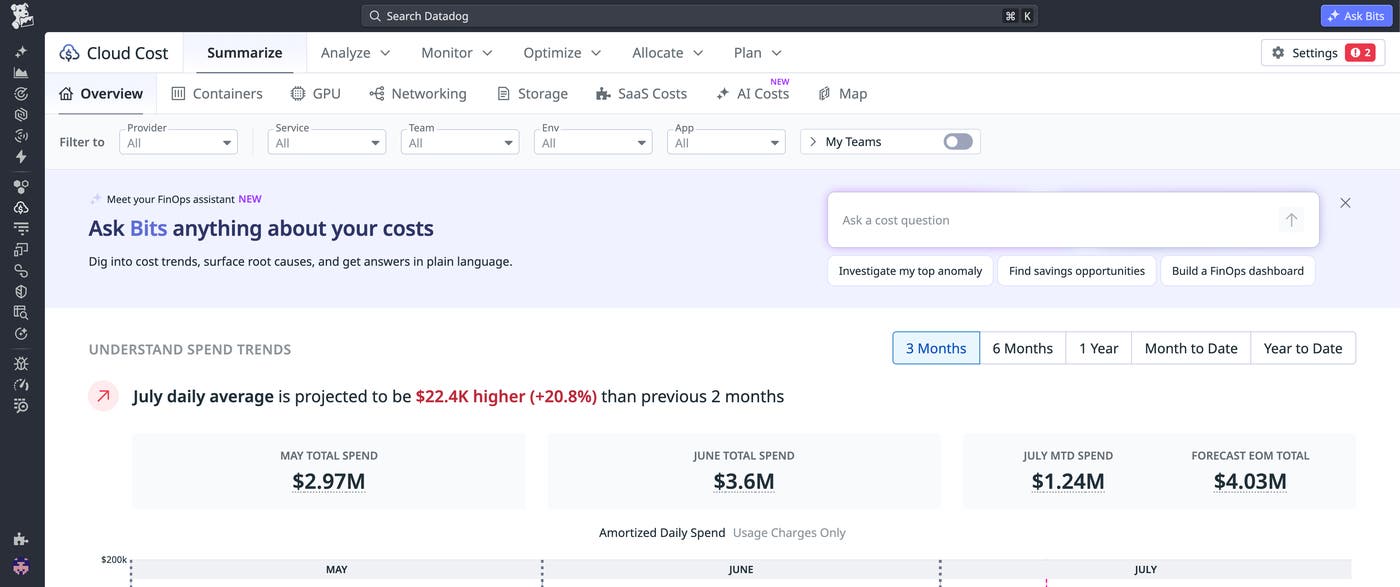Open the hexagon icon in the left sidebar
The width and height of the screenshot is (1400, 587).
(21, 115)
